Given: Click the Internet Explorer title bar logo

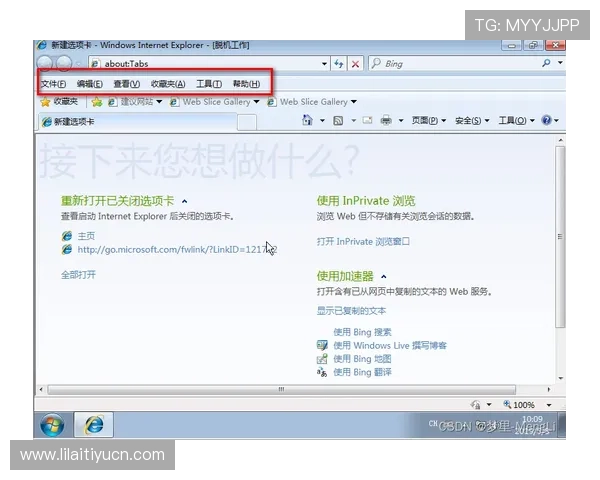Looking at the screenshot, I should coord(41,45).
